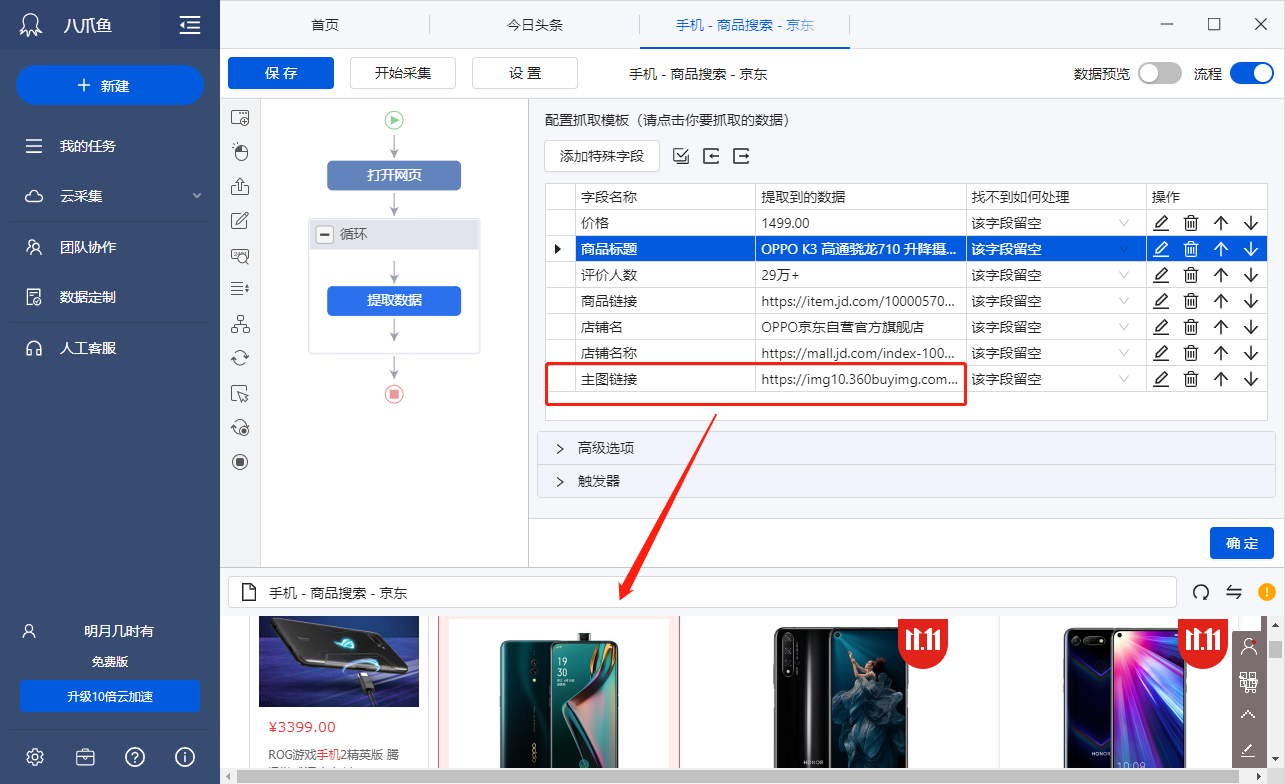Switch to the 首页 tab
1285x784 pixels.
click(x=325, y=25)
